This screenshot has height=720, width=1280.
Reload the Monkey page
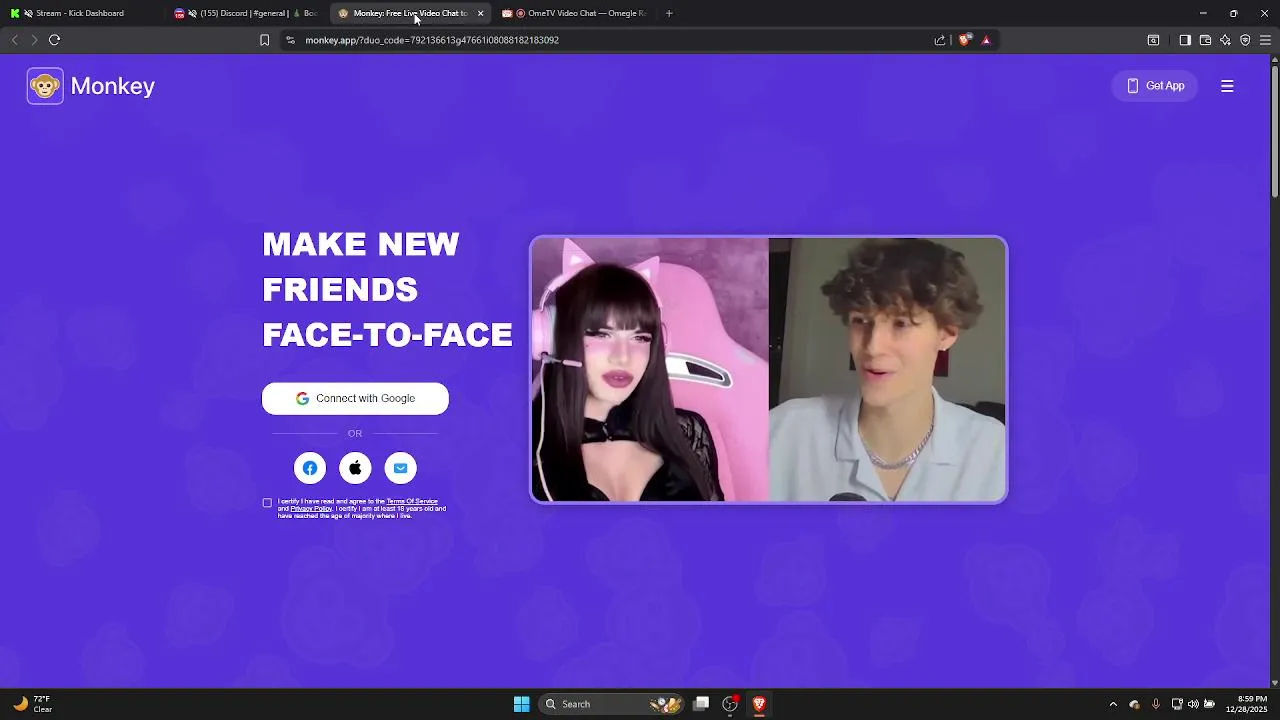(55, 40)
